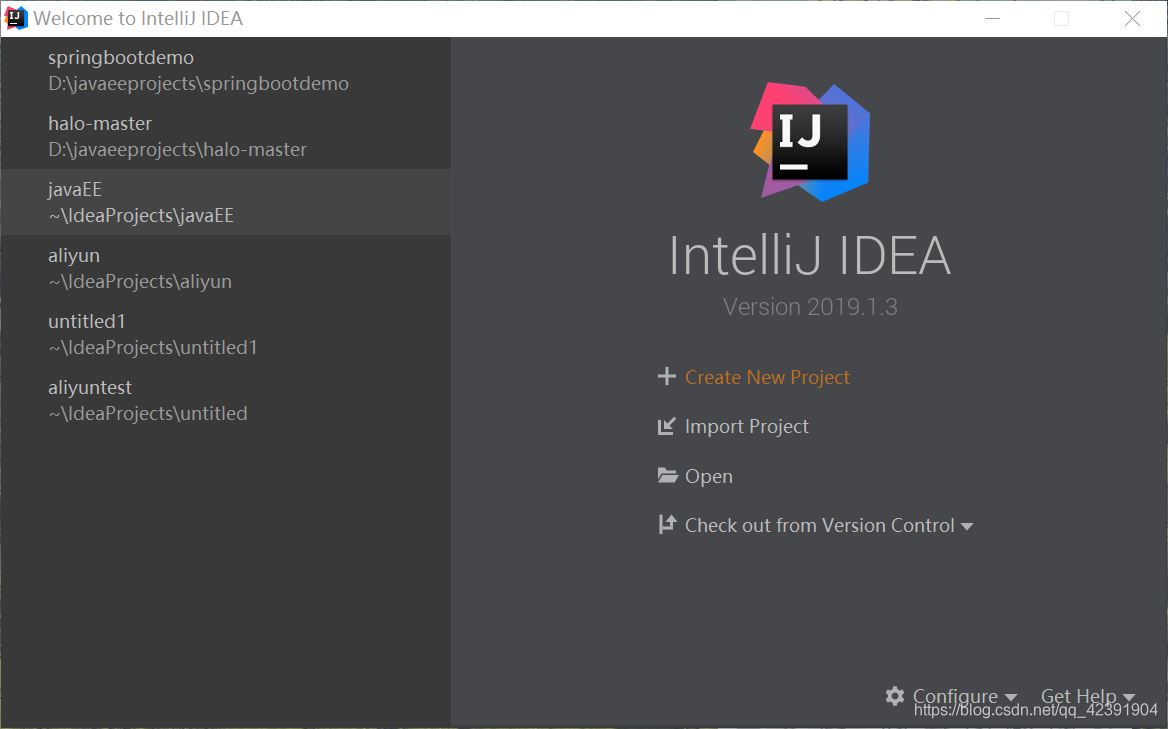Screen dimensions: 1168x729
Task: Click path D:\javaeeprojects\halo-master
Action: coord(177,150)
